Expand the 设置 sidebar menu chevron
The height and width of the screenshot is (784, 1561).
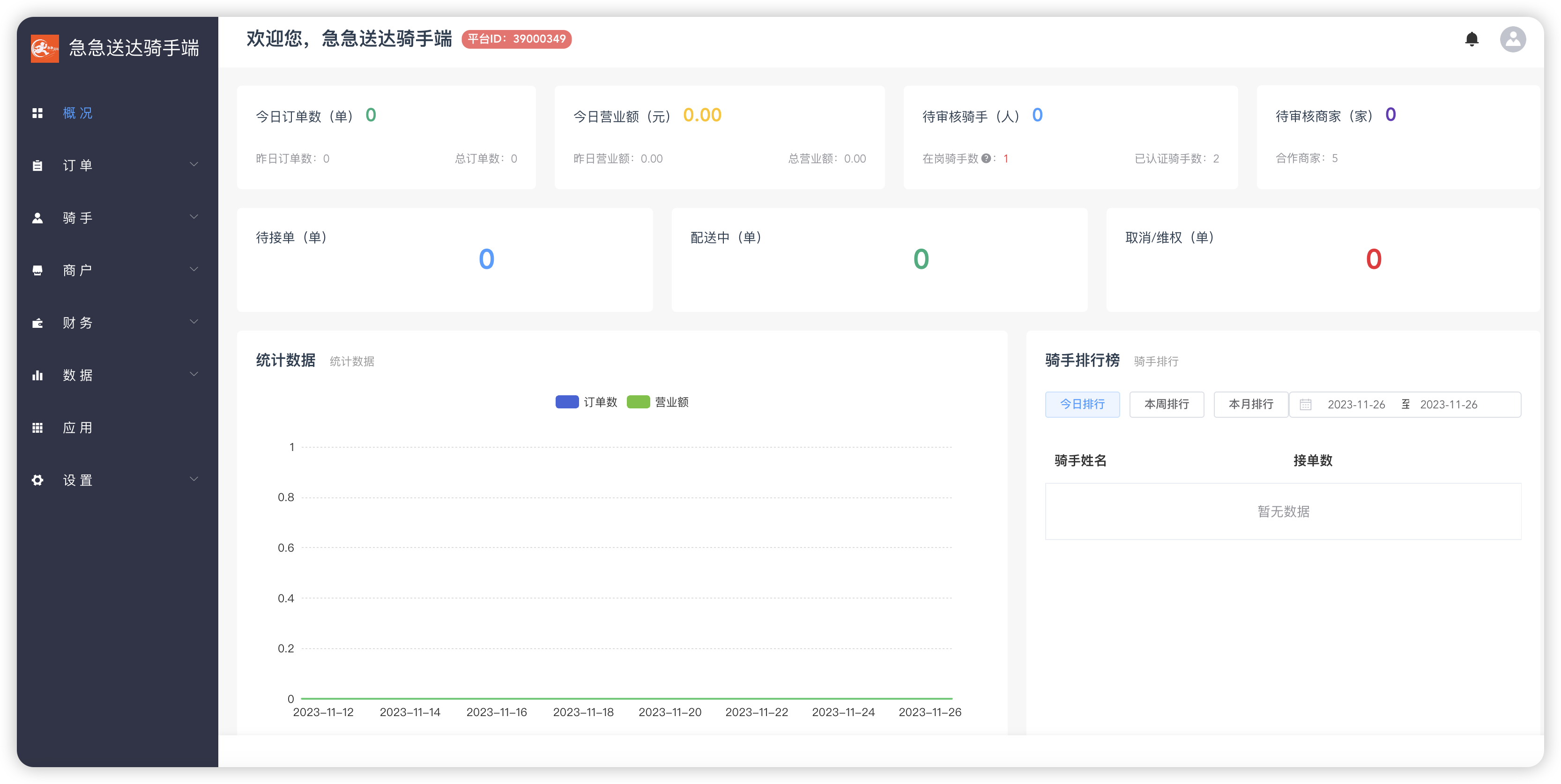(x=194, y=479)
